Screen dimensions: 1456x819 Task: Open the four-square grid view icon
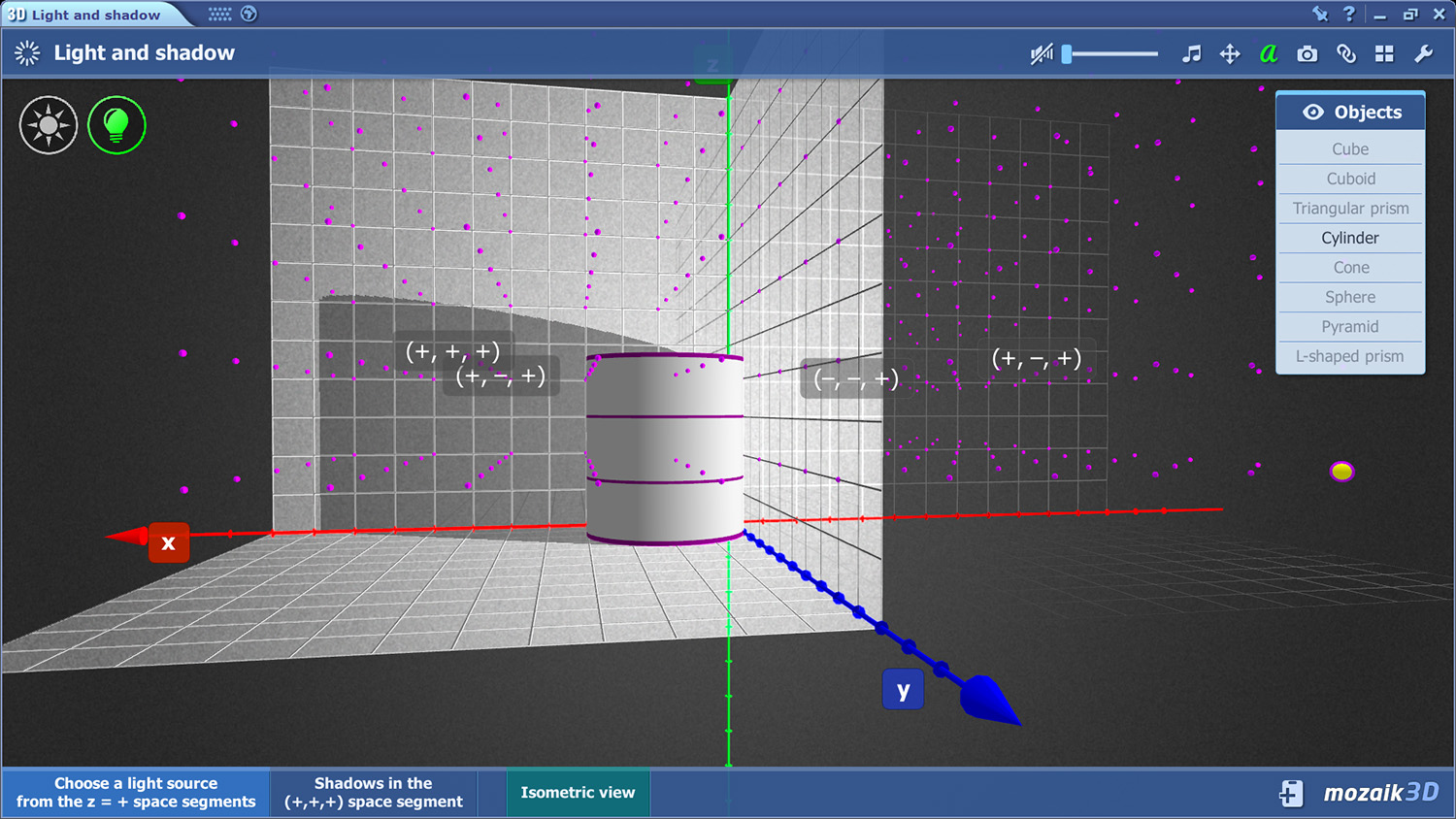[x=1384, y=54]
